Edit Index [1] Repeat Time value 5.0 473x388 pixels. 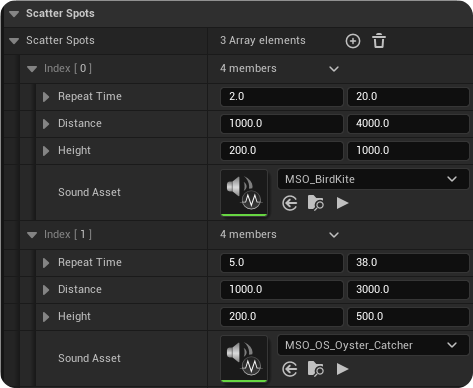(x=282, y=263)
